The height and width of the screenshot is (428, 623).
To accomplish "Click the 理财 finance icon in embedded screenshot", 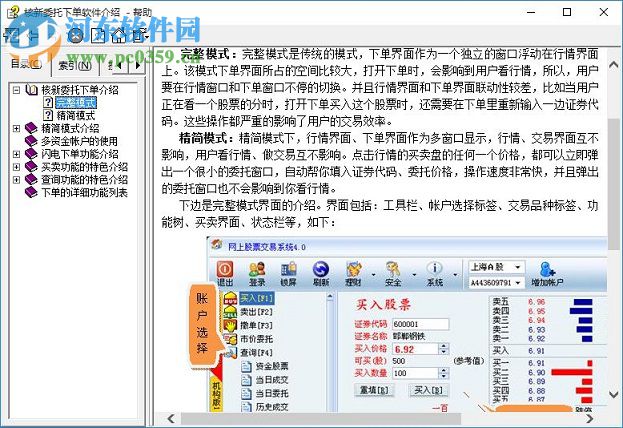I will coord(354,274).
